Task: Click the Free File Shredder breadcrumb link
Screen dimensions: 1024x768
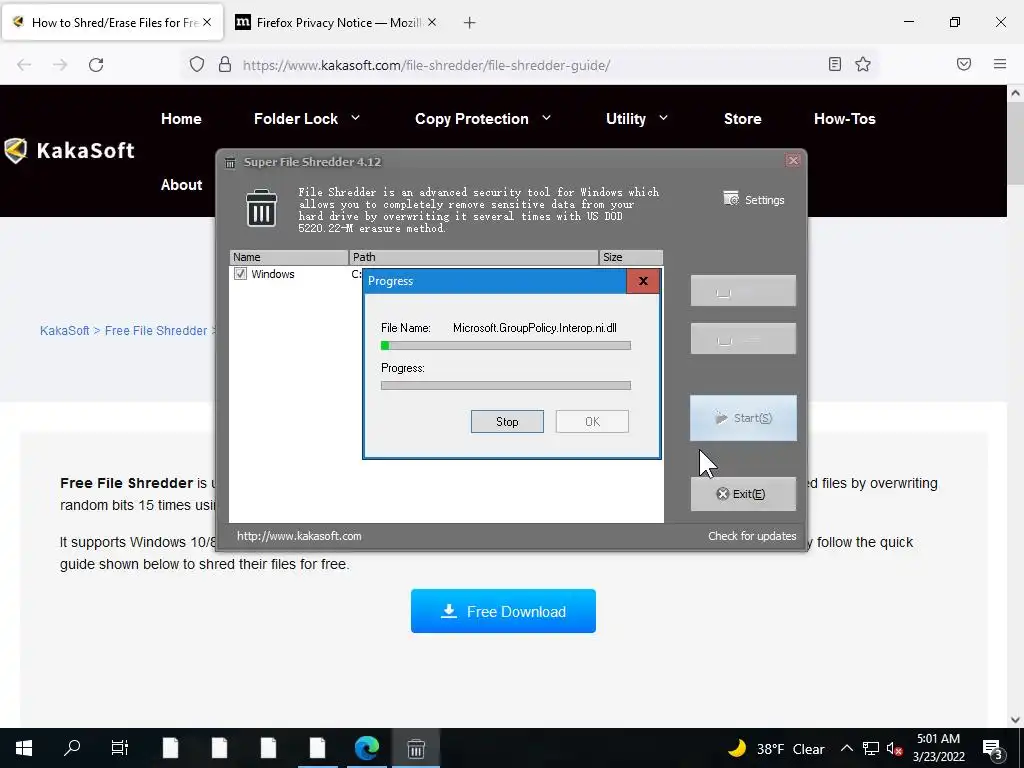Action: [x=155, y=330]
